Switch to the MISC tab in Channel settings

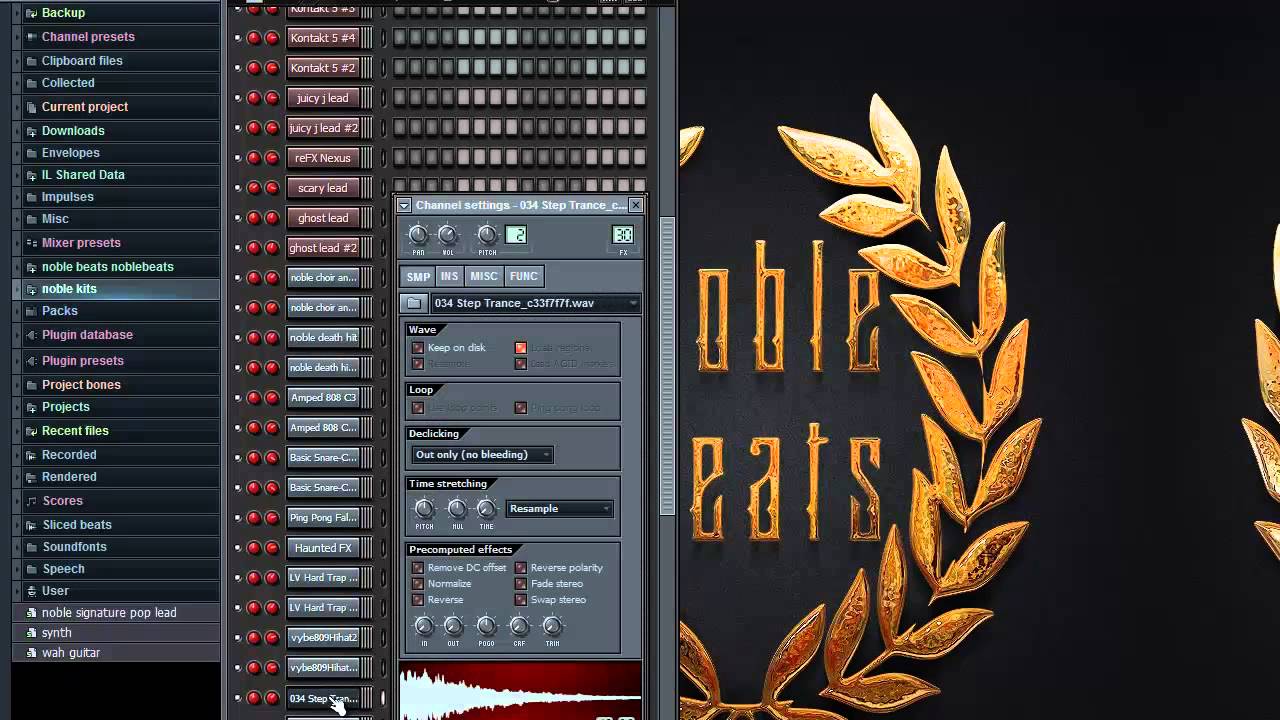pyautogui.click(x=484, y=276)
